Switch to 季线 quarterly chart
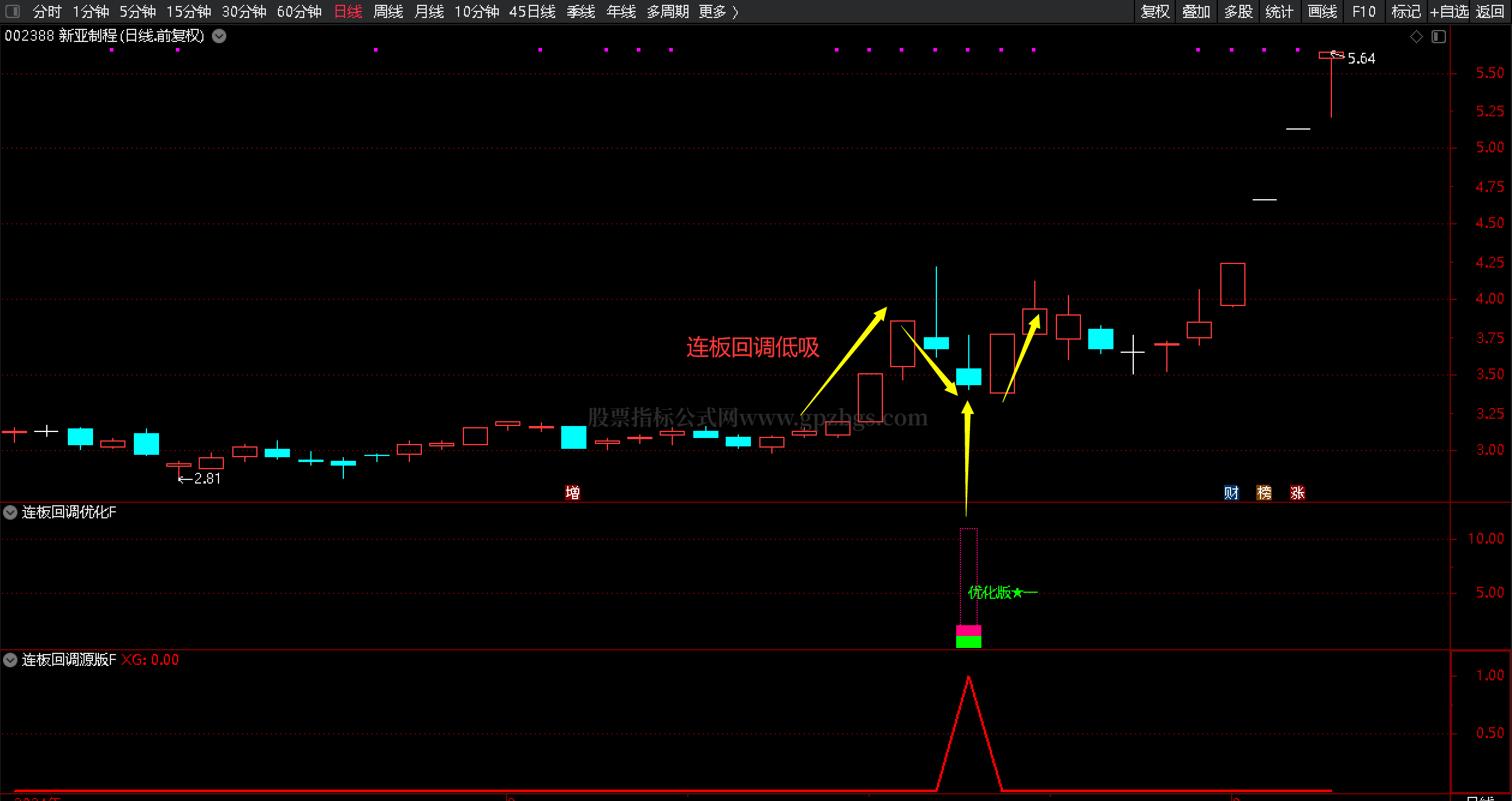The width and height of the screenshot is (1512, 801). tap(581, 11)
